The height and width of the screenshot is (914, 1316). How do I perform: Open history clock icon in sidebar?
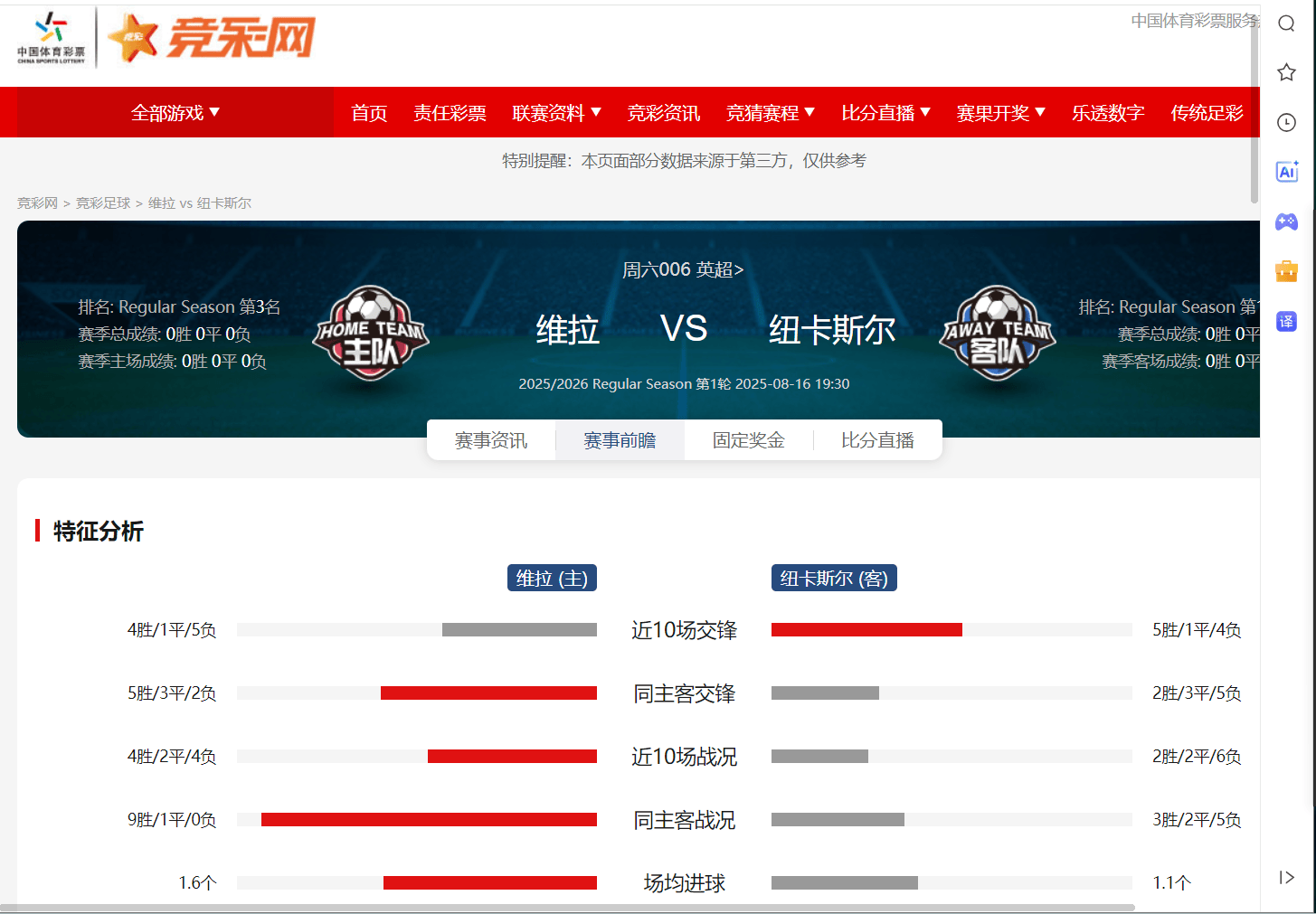click(x=1286, y=122)
